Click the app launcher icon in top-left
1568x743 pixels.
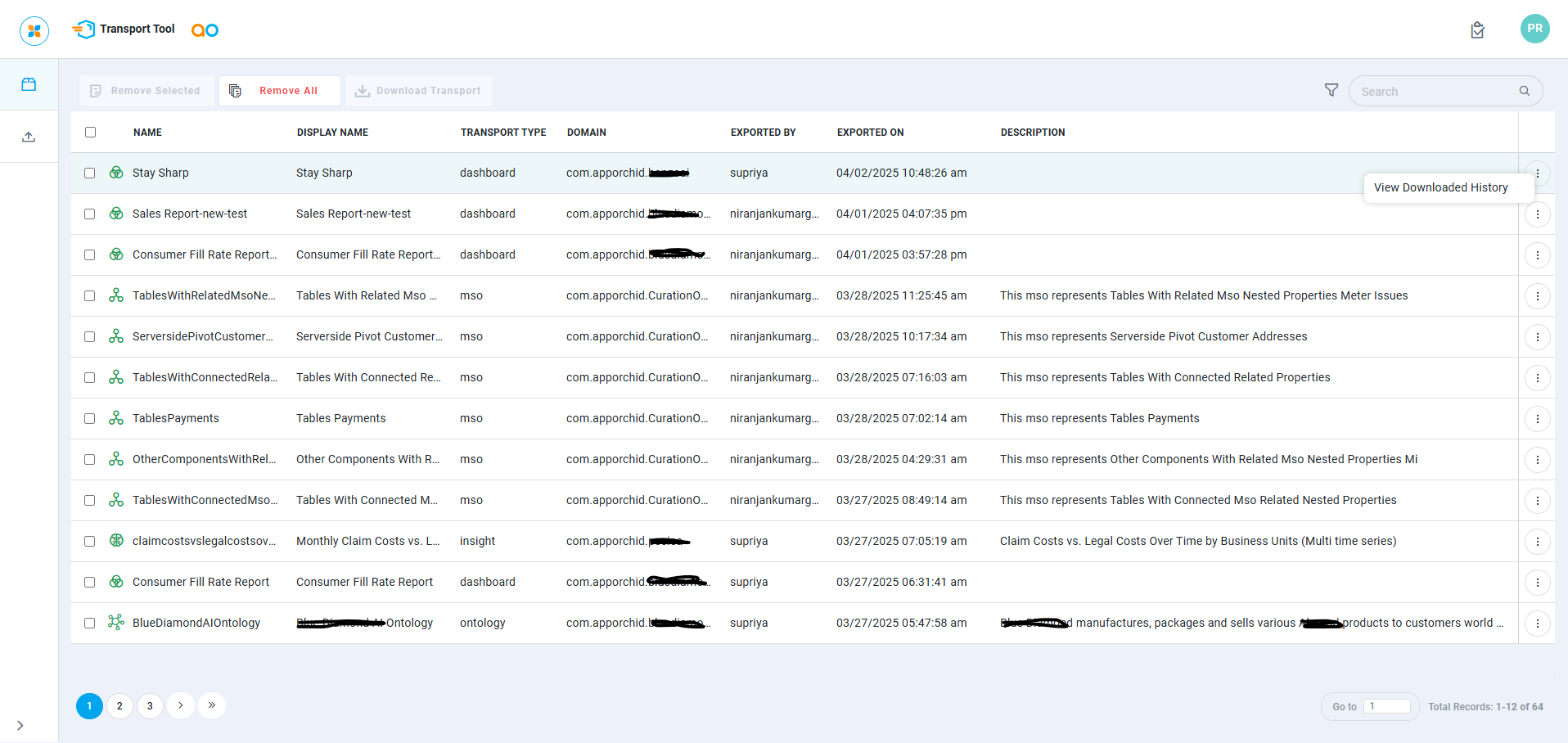coord(34,31)
